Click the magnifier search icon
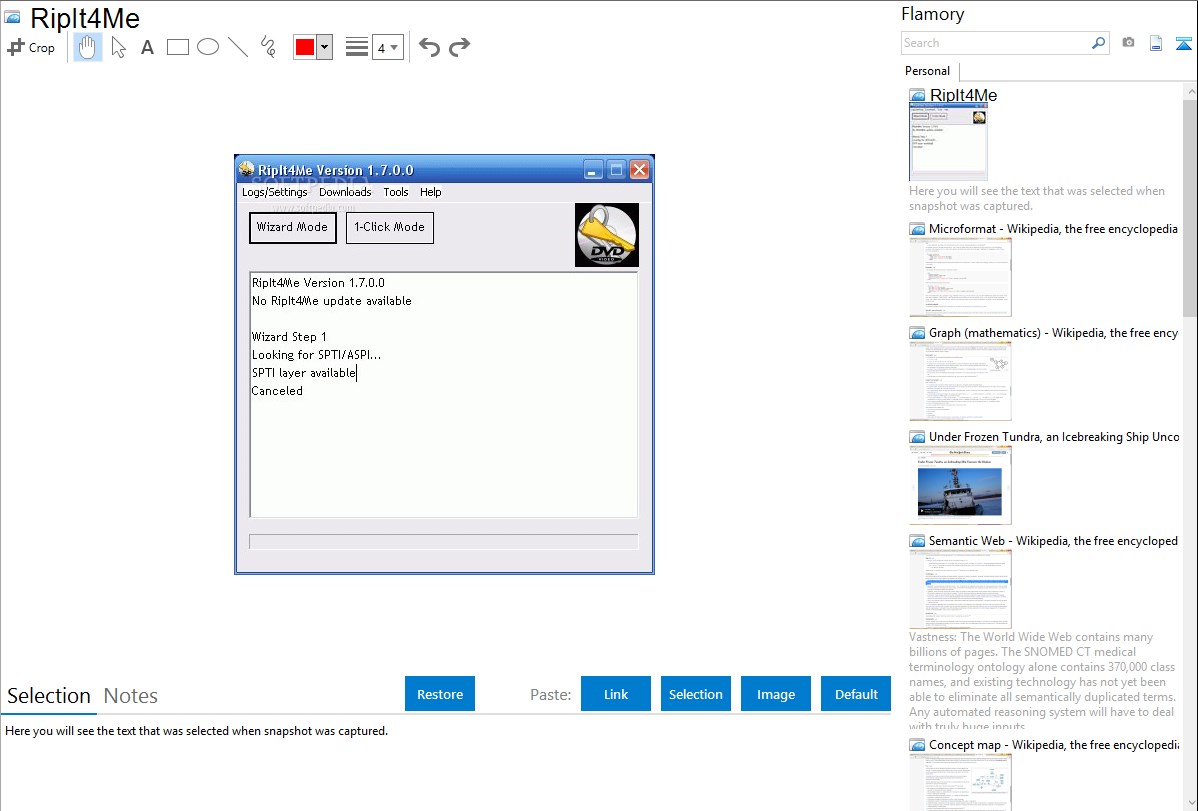The height and width of the screenshot is (811, 1198). (x=1099, y=43)
